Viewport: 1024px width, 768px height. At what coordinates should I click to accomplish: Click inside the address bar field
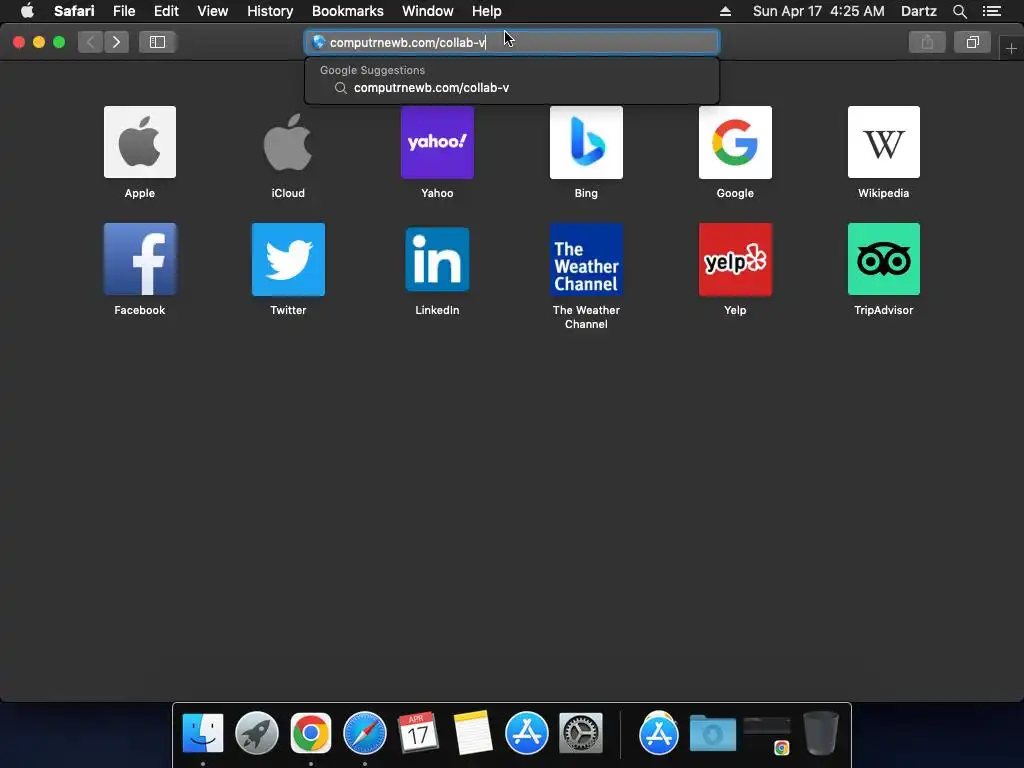point(512,42)
